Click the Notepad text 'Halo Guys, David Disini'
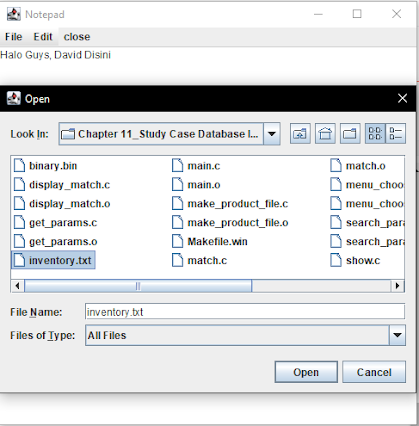This screenshot has width=419, height=426. click(x=55, y=55)
